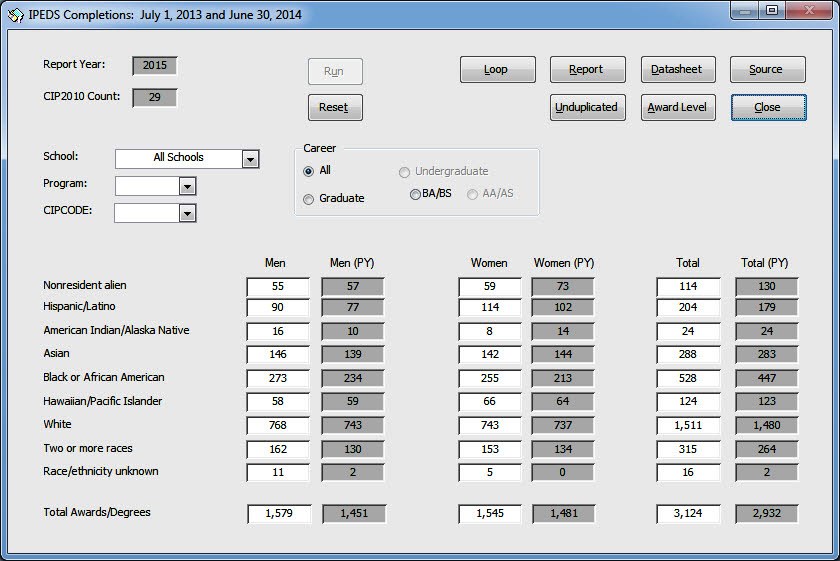This screenshot has height=561, width=840.
Task: Click Hispanic/Latino Men value 90
Action: pyautogui.click(x=278, y=308)
